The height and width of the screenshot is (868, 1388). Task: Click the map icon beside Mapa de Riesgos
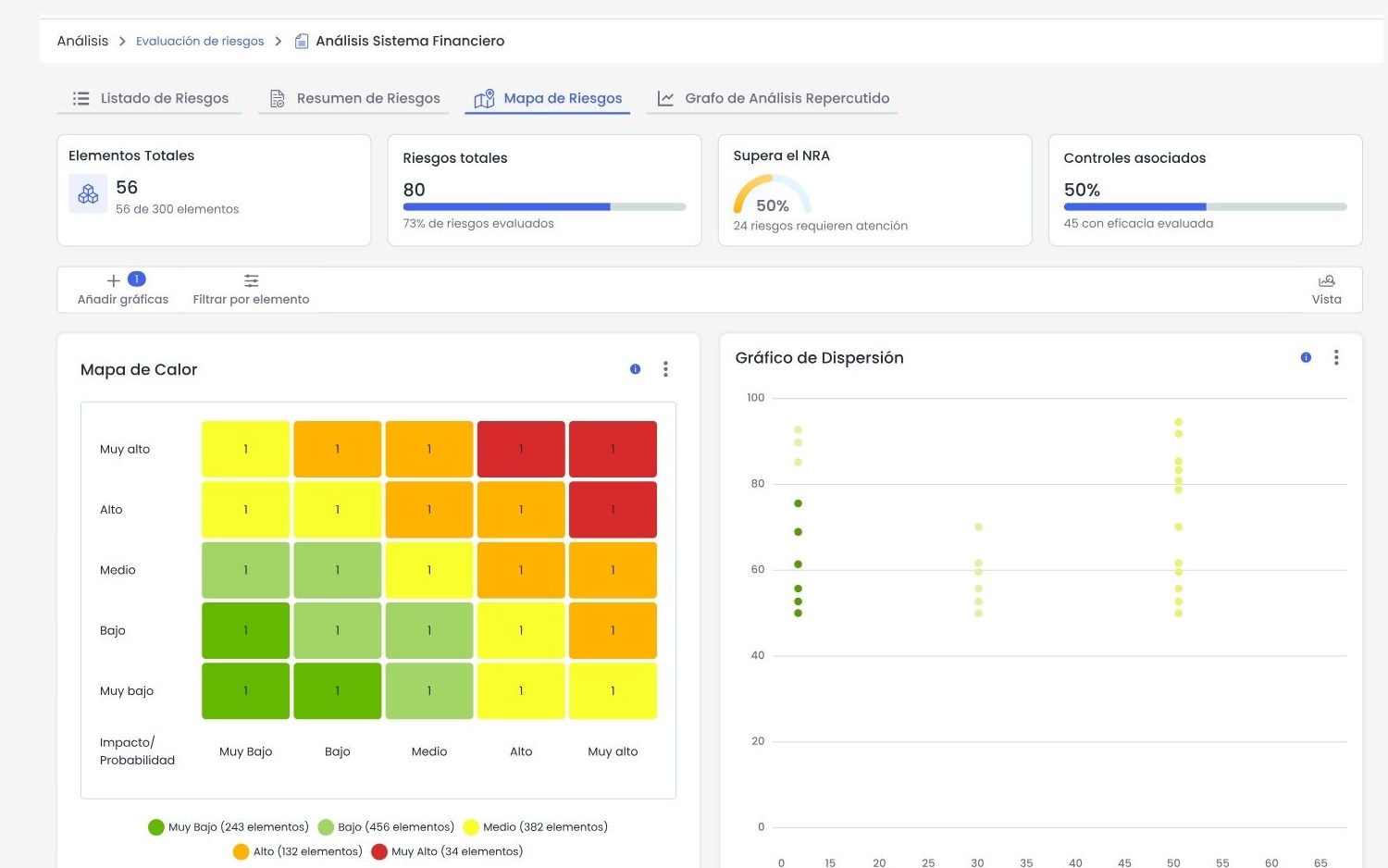tap(484, 98)
